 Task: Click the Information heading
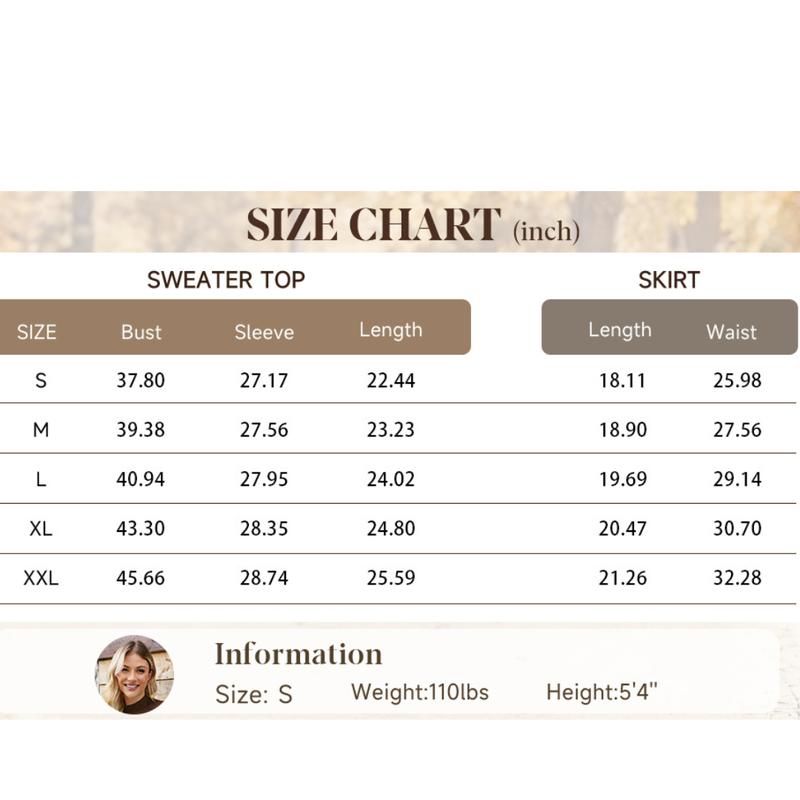[298, 654]
